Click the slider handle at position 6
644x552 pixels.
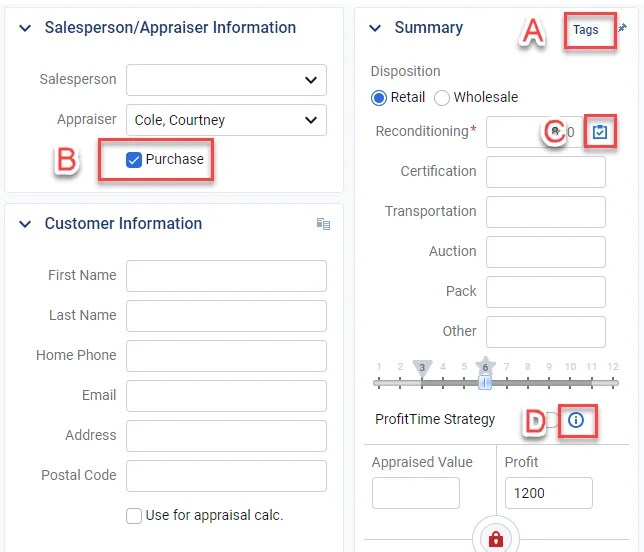coord(486,382)
